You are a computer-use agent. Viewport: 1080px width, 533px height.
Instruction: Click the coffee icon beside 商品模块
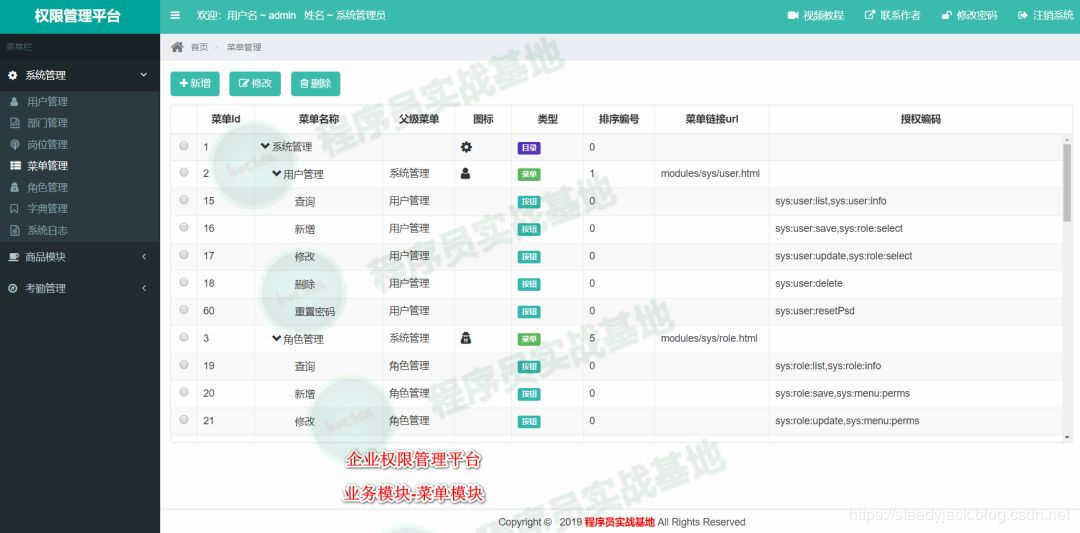click(13, 257)
